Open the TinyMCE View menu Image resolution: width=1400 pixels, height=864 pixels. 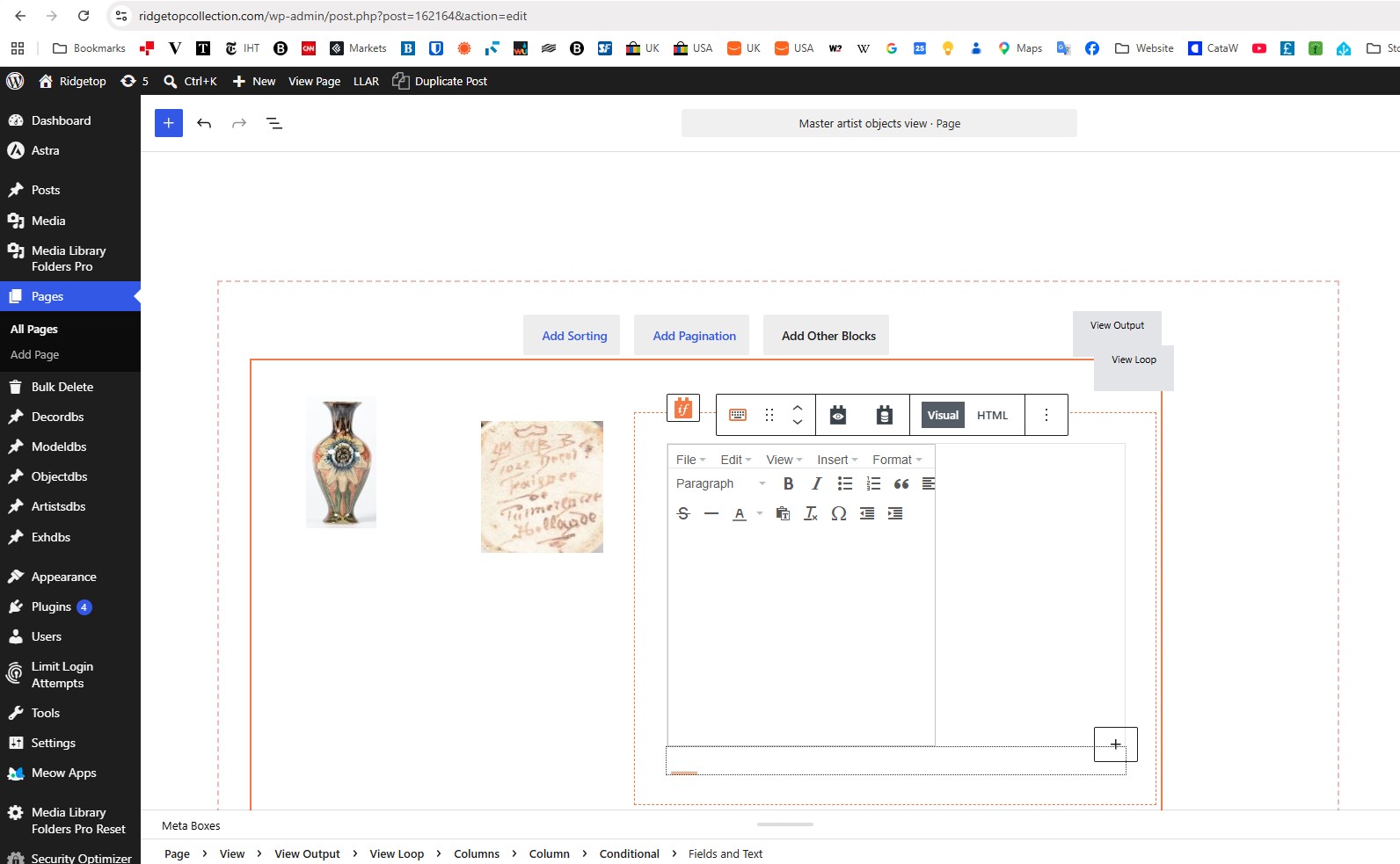point(784,460)
